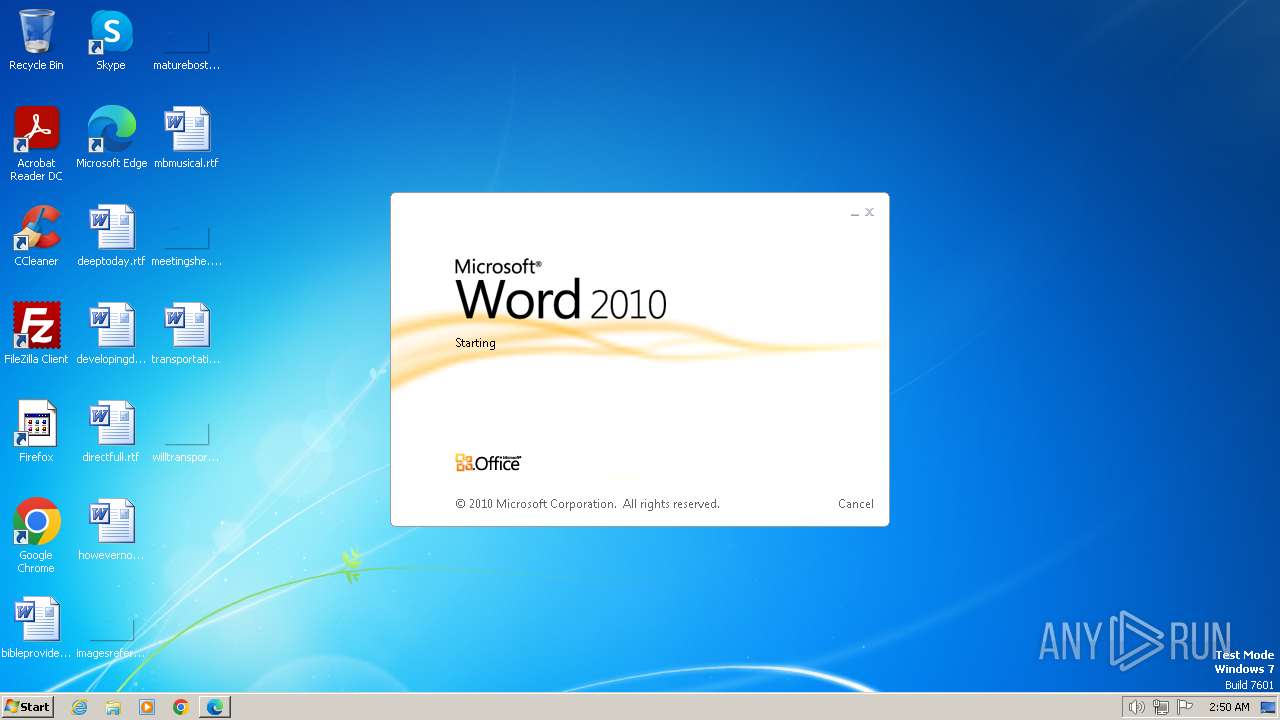The width and height of the screenshot is (1280, 720).
Task: Select the Skype desktop shortcut
Action: click(x=111, y=40)
